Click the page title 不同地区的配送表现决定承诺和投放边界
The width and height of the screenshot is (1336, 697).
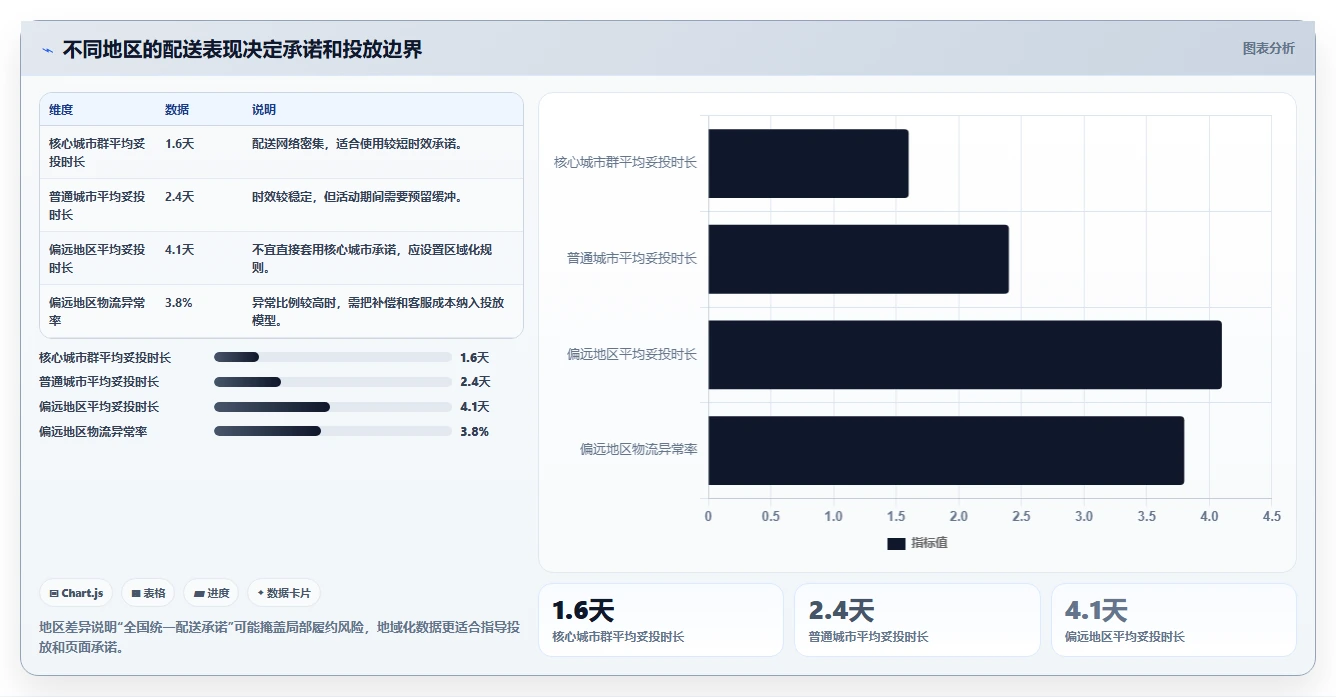coord(243,49)
